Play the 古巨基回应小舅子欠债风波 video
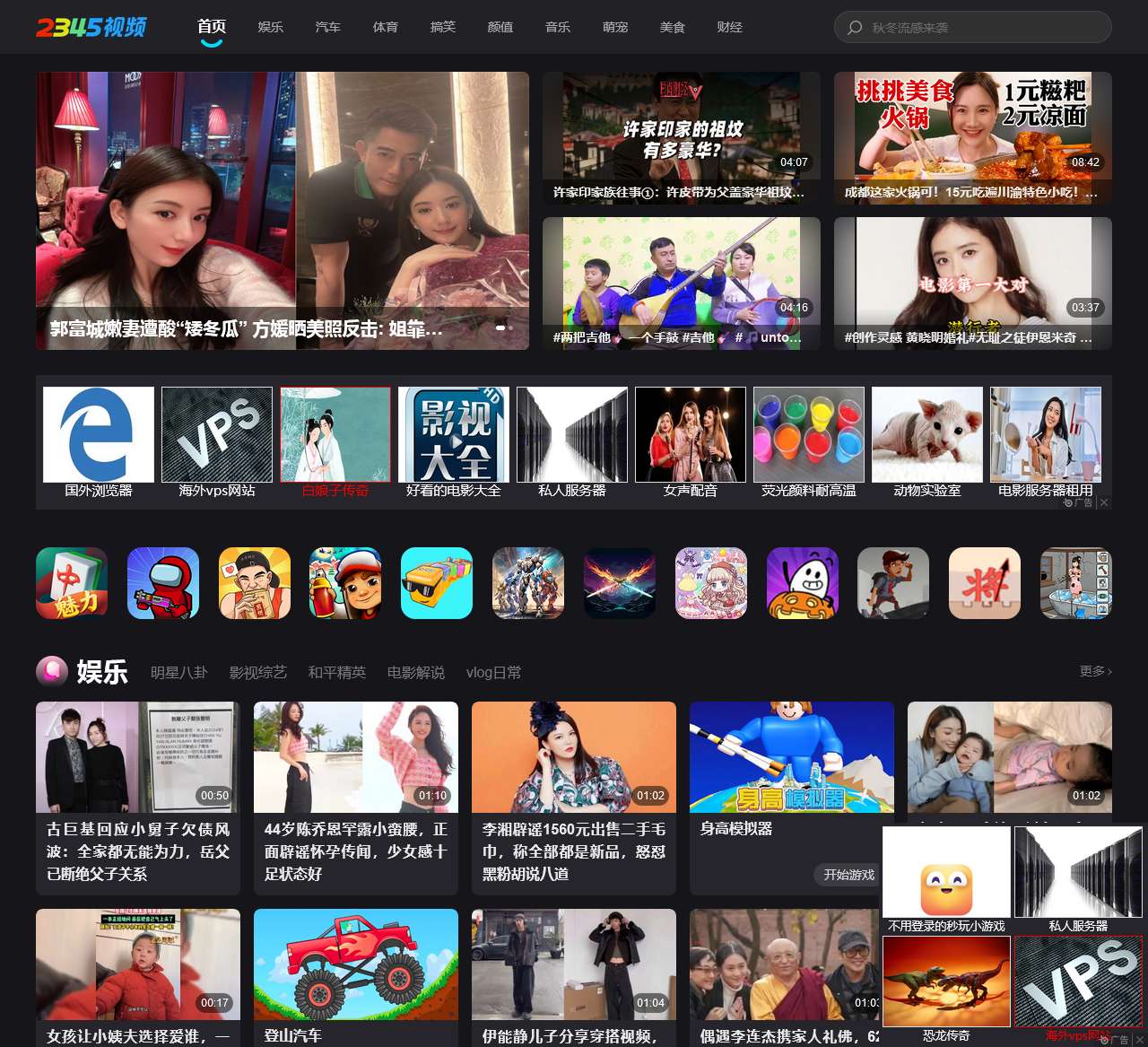 138,798
